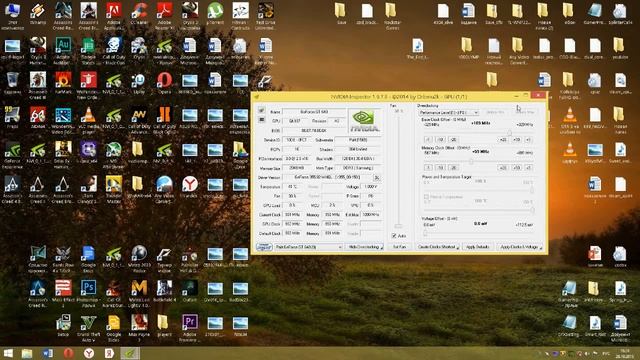Click the Hide Overclocking button
Screen dimensions: 640x360
(x=364, y=247)
